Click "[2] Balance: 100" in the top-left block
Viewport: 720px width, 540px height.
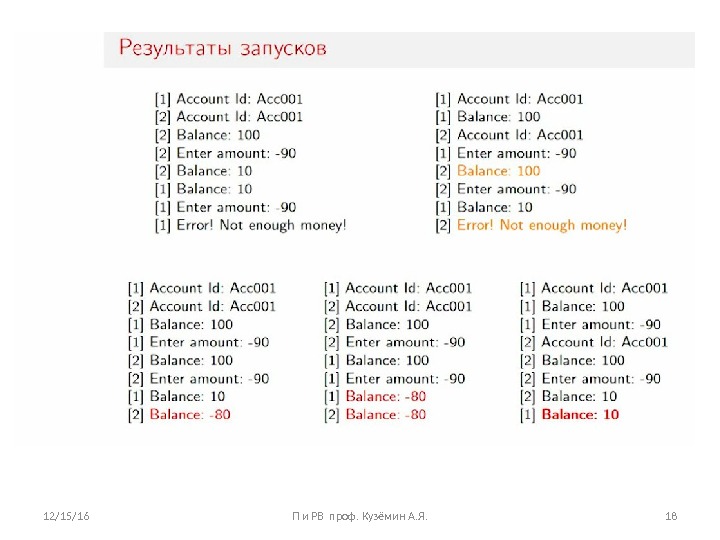tap(207, 135)
